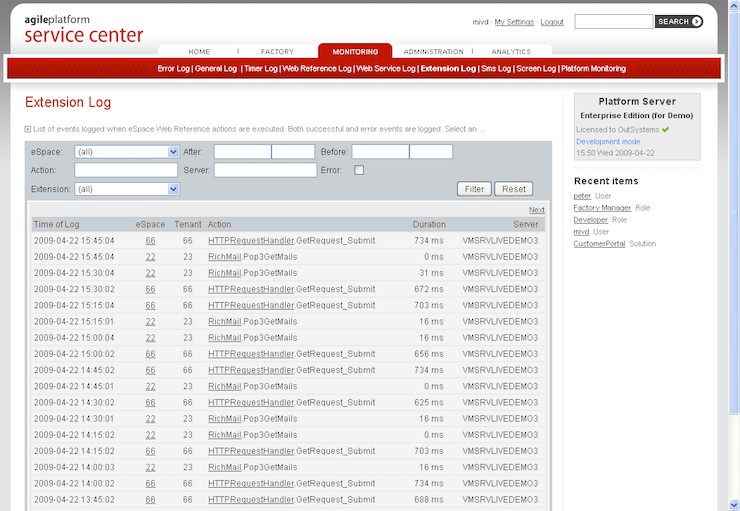Go to the Analytics tab
740x511 pixels.
click(x=511, y=51)
